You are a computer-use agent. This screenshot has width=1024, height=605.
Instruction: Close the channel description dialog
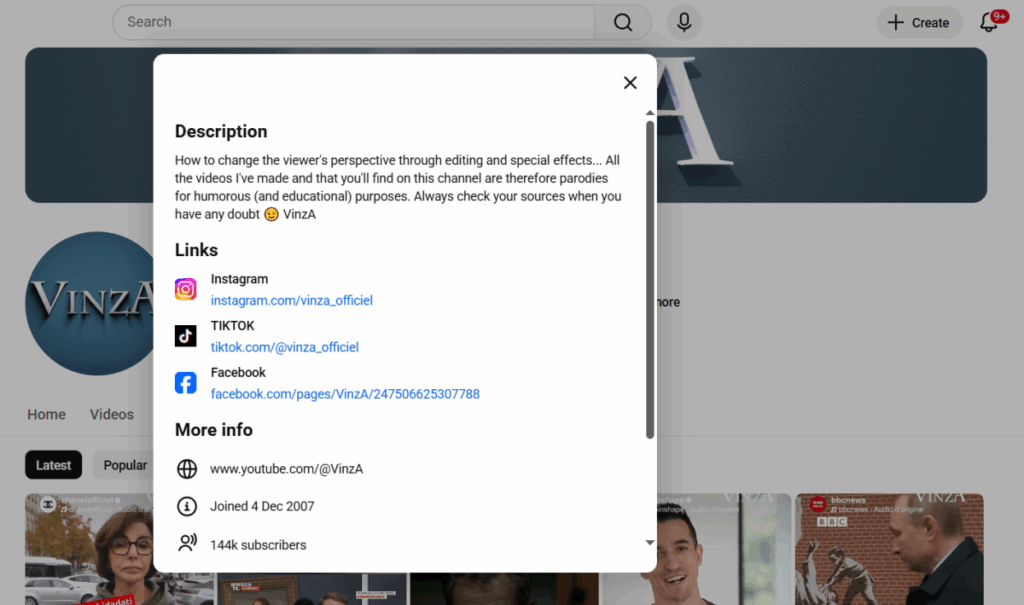point(630,83)
